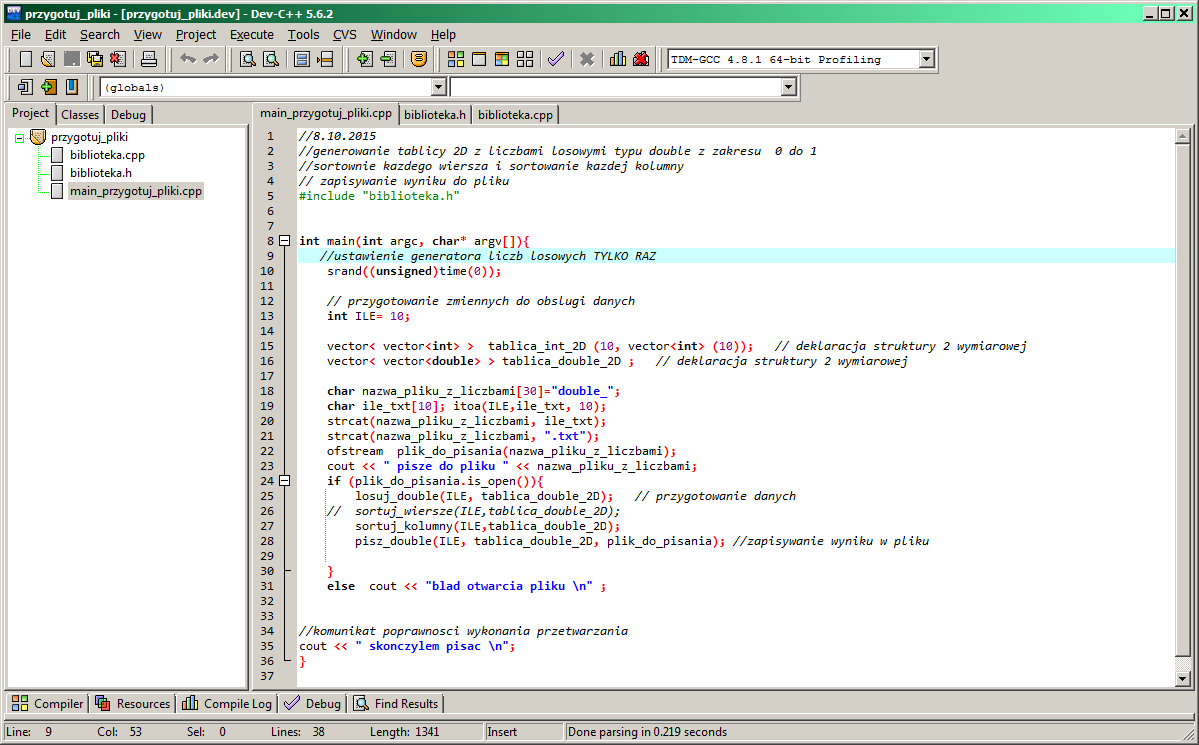Click line number 15 in the gutter

pyautogui.click(x=267, y=346)
